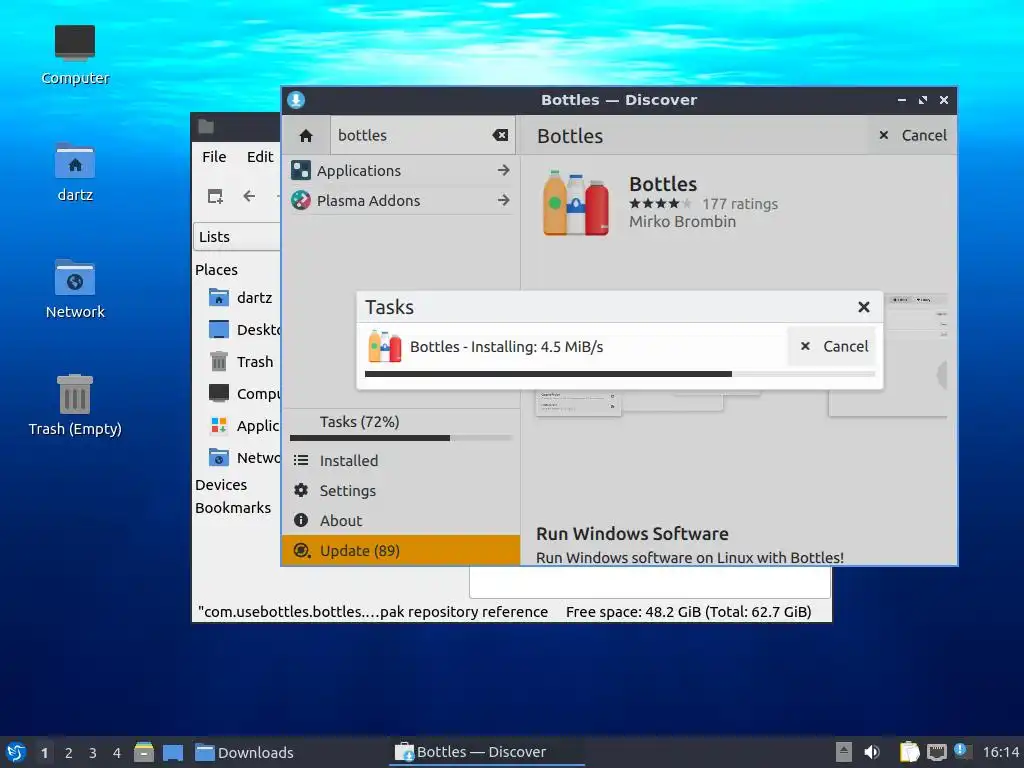The width and height of the screenshot is (1024, 768).
Task: Click the Free space status text
Action: (688, 612)
